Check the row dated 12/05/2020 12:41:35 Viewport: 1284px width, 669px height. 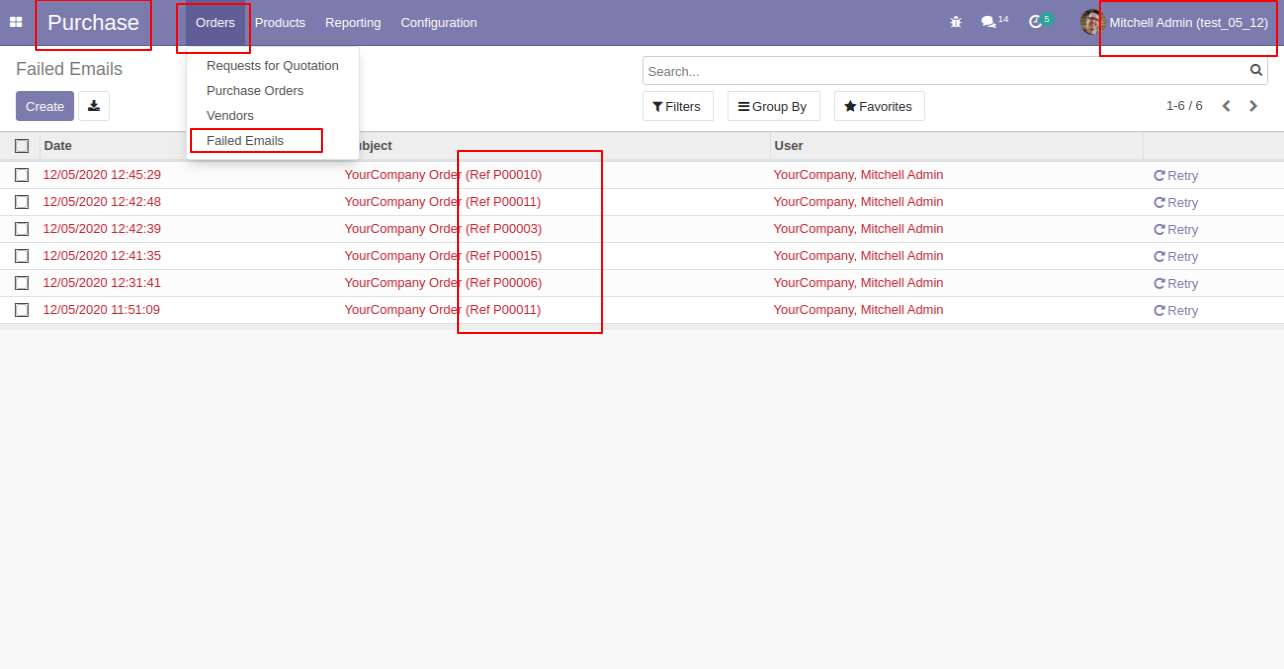coord(22,256)
